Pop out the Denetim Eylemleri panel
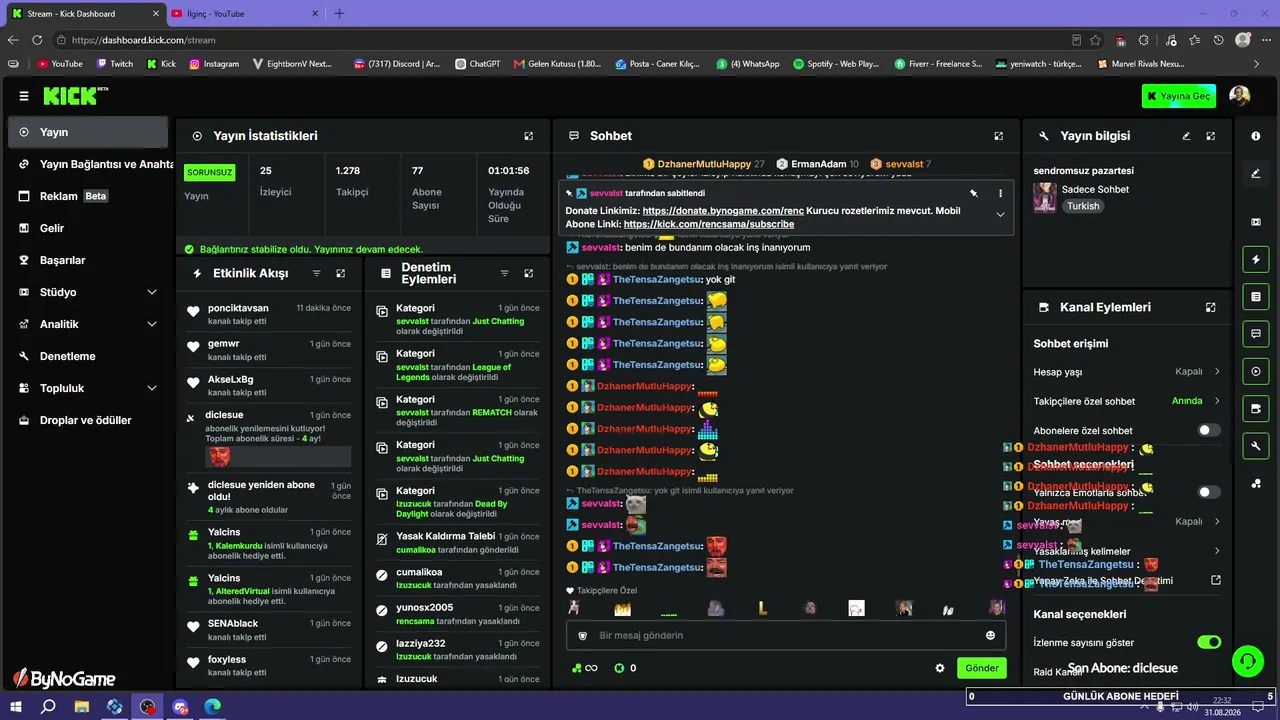Viewport: 1280px width, 720px height. [529, 273]
